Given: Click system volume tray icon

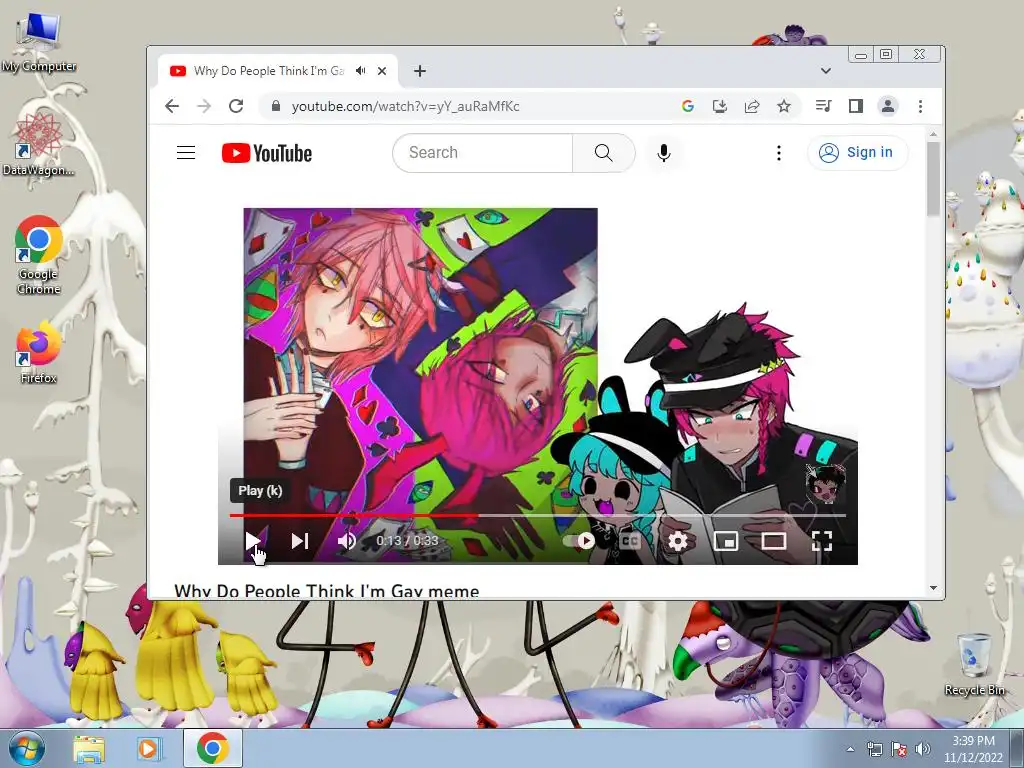Looking at the screenshot, I should 922,749.
